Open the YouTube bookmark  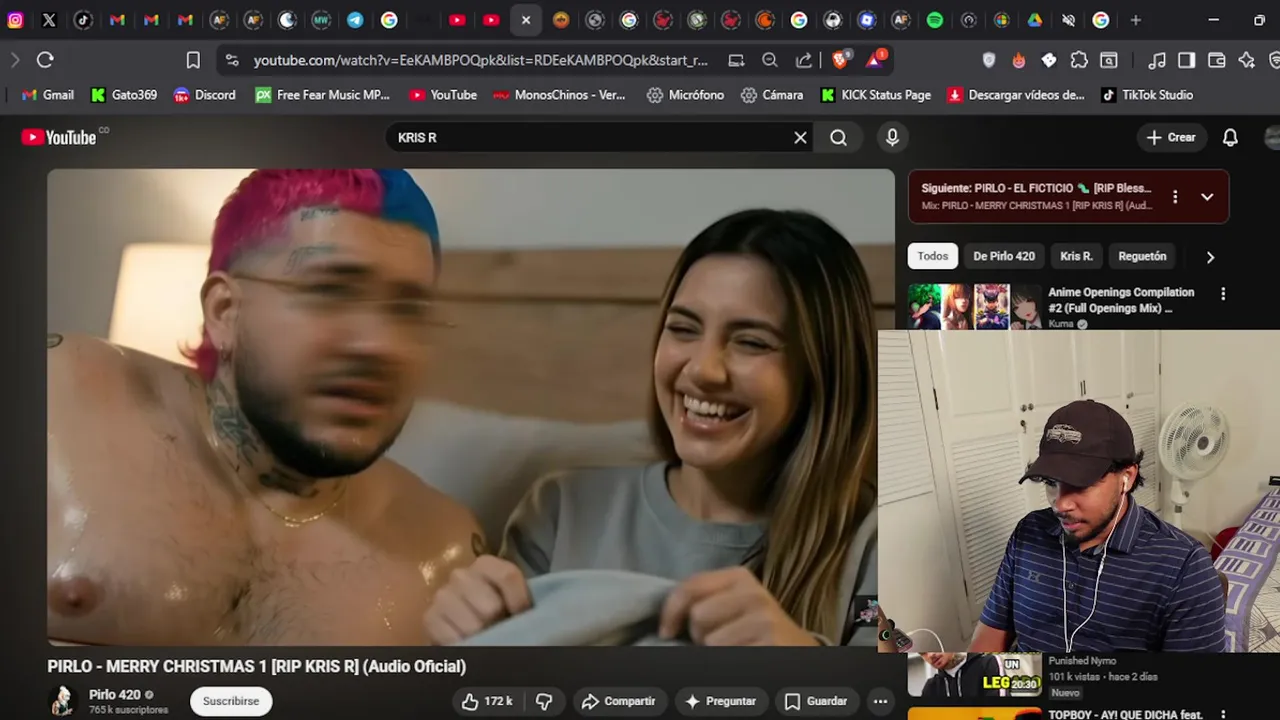(x=443, y=95)
